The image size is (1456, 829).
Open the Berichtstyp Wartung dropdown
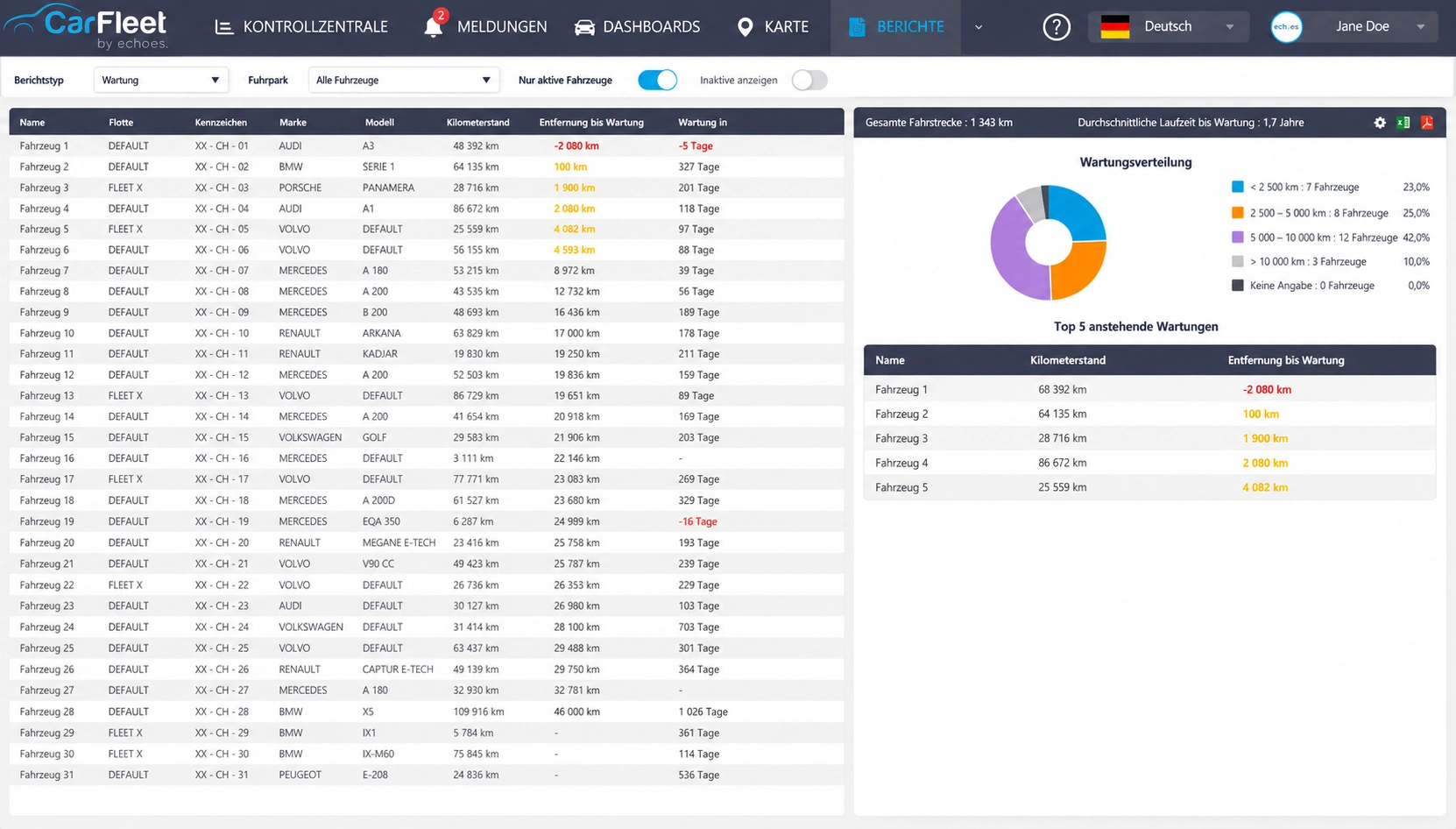coord(160,80)
